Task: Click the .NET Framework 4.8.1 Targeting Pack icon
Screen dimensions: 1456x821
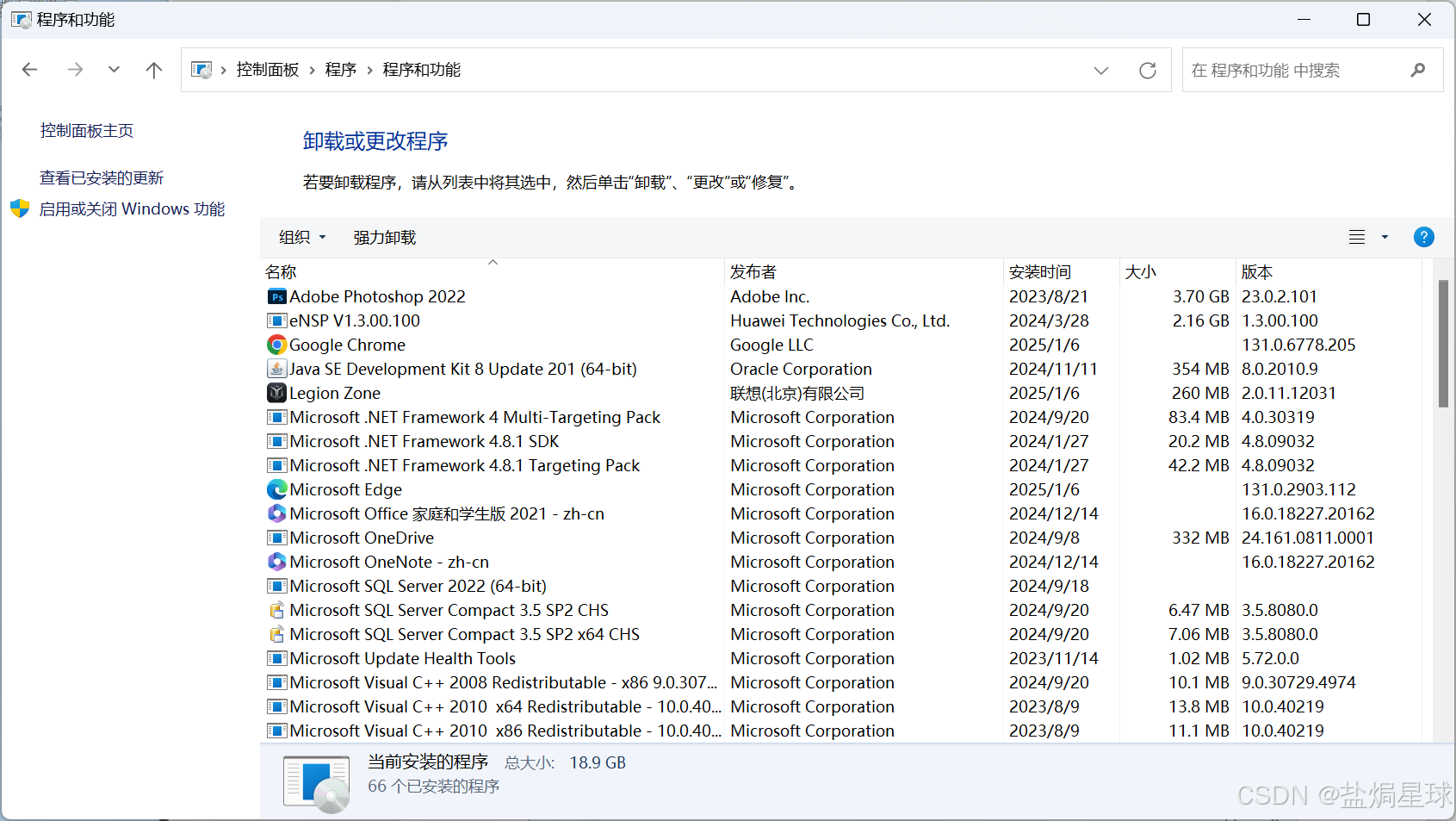Action: click(276, 466)
